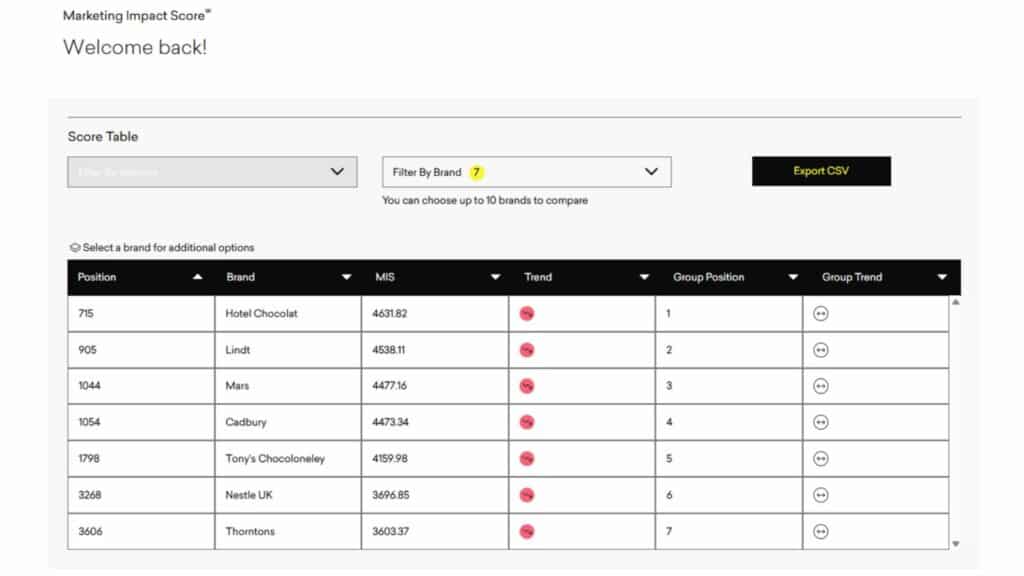Click group position 1 for Hotel Chocolat
The height and width of the screenshot is (576, 1024).
tap(668, 313)
